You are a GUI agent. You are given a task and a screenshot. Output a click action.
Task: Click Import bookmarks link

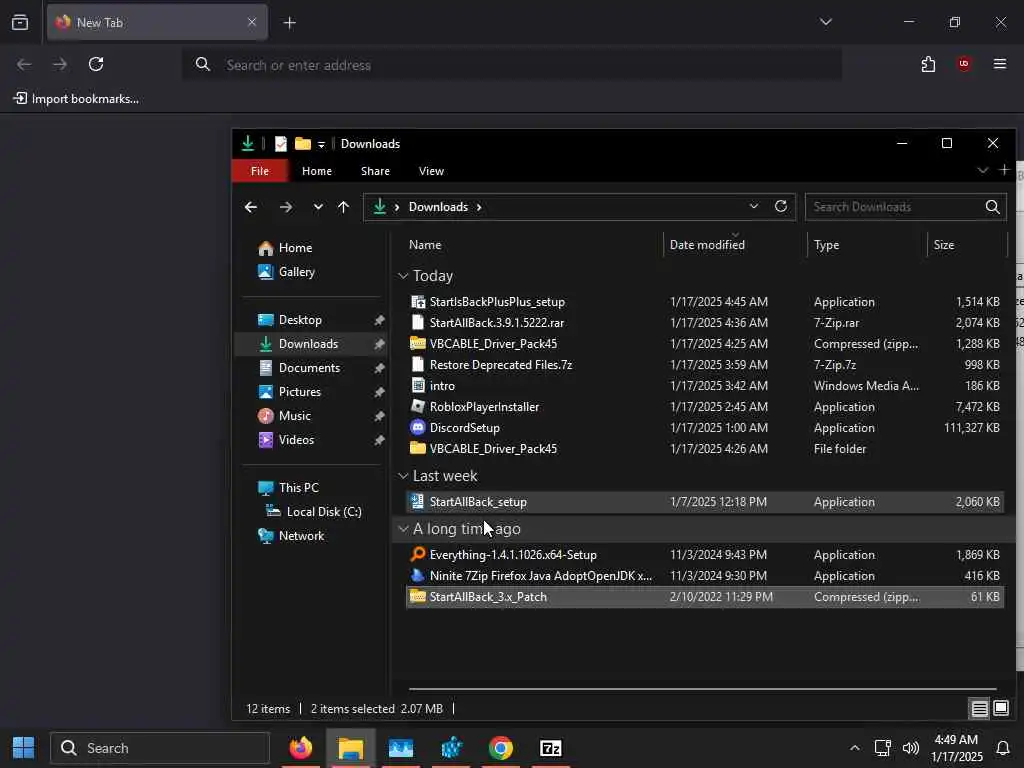click(76, 99)
